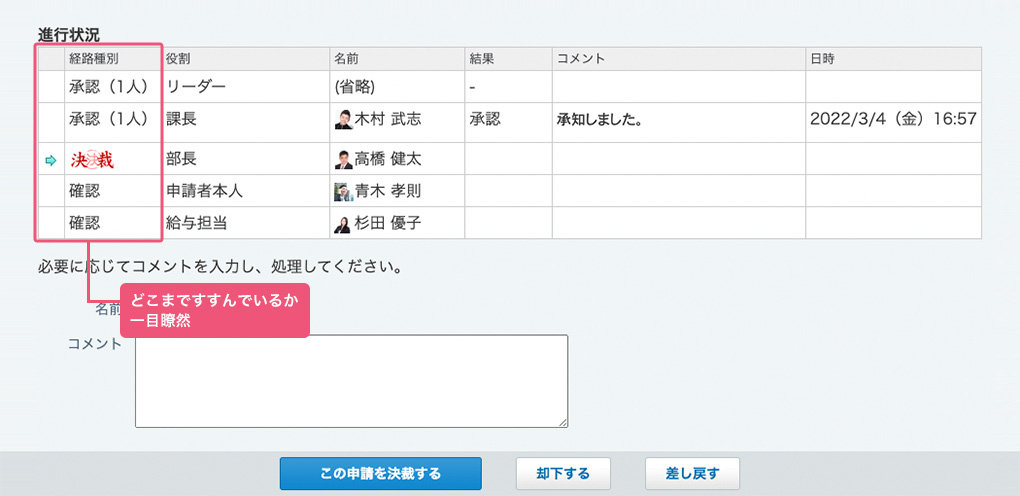Open 木村 武志's name link
This screenshot has width=1020, height=496.
(x=388, y=119)
